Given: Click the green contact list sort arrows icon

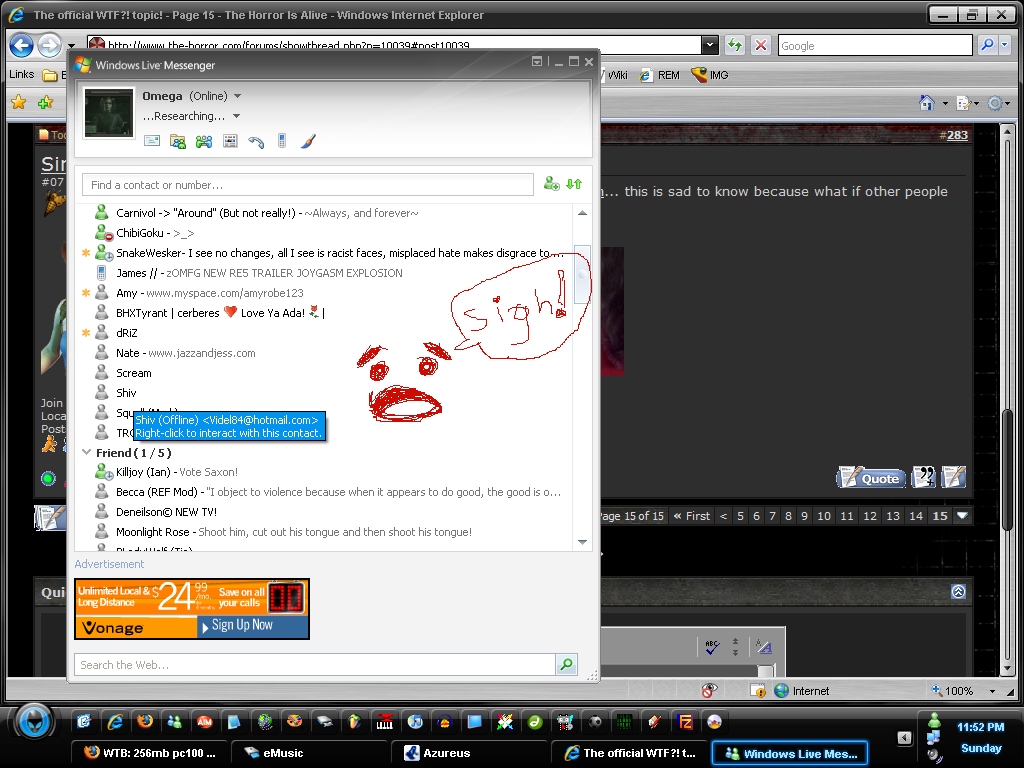Looking at the screenshot, I should tap(574, 184).
